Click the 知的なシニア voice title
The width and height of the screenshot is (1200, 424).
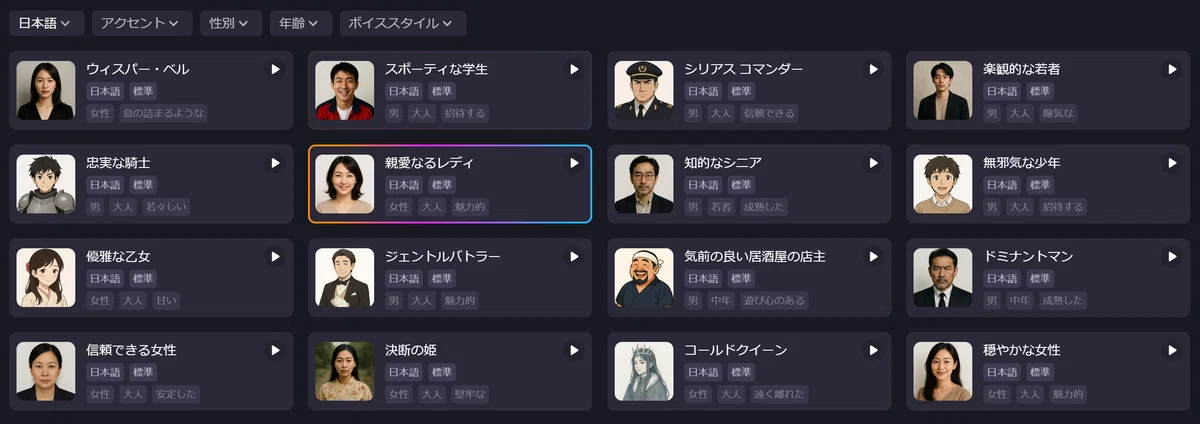723,163
